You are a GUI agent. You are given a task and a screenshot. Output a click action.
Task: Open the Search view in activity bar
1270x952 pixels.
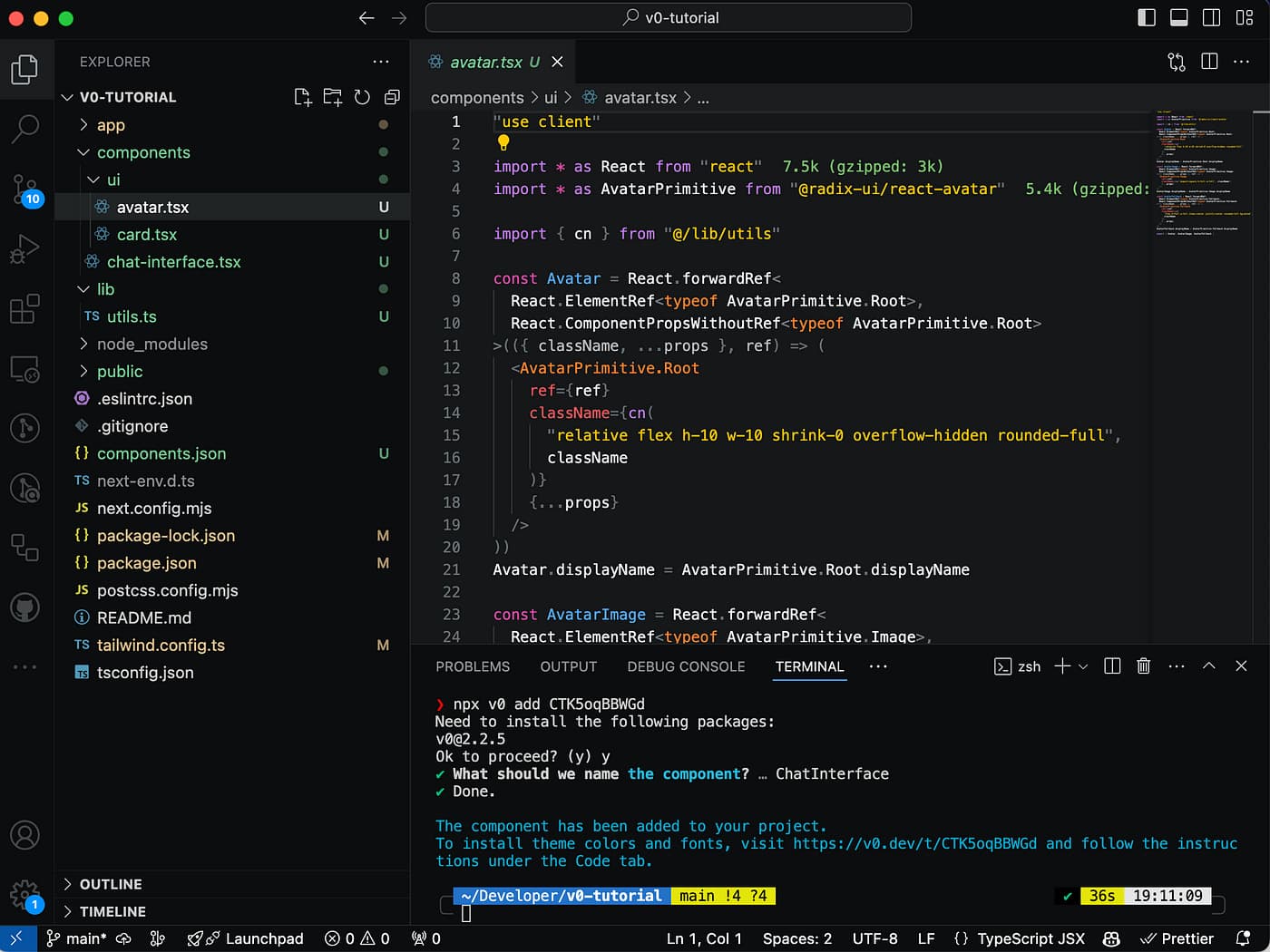[24, 129]
